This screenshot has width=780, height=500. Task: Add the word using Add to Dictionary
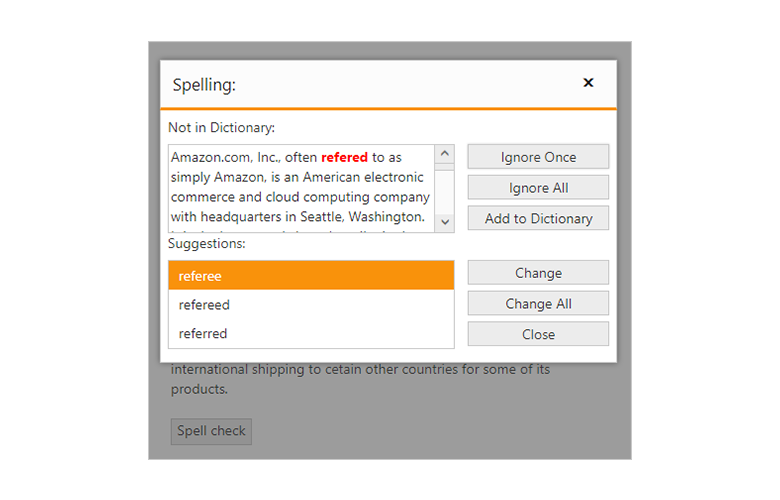pyautogui.click(x=538, y=219)
